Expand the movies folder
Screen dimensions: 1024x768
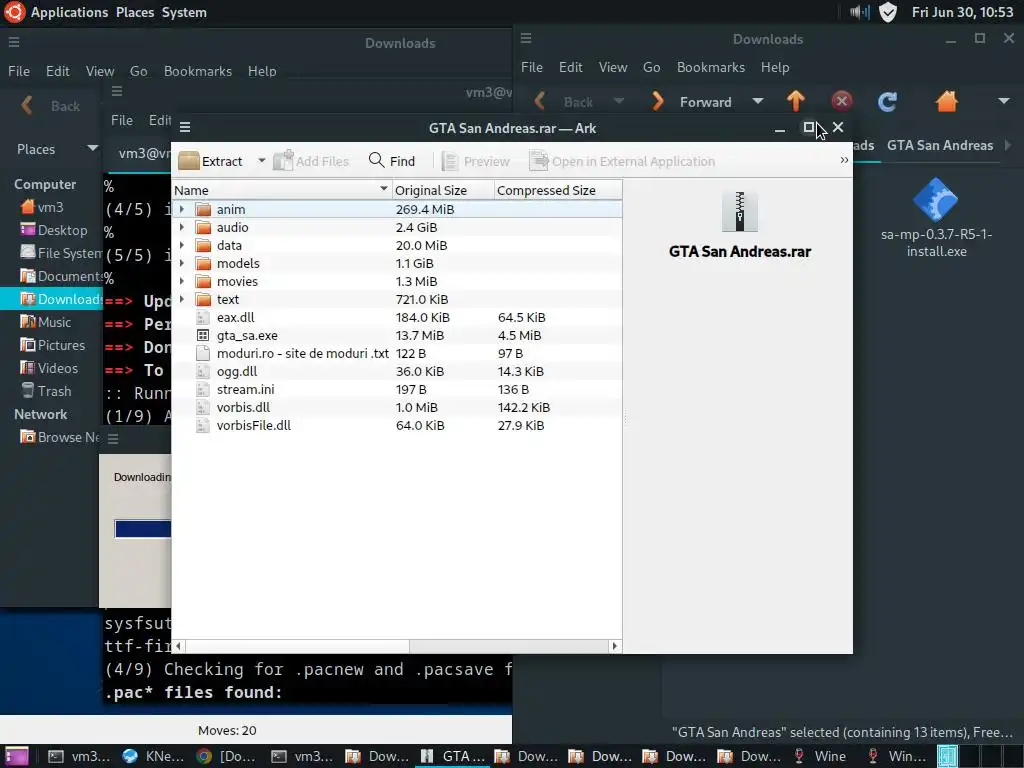click(x=182, y=281)
